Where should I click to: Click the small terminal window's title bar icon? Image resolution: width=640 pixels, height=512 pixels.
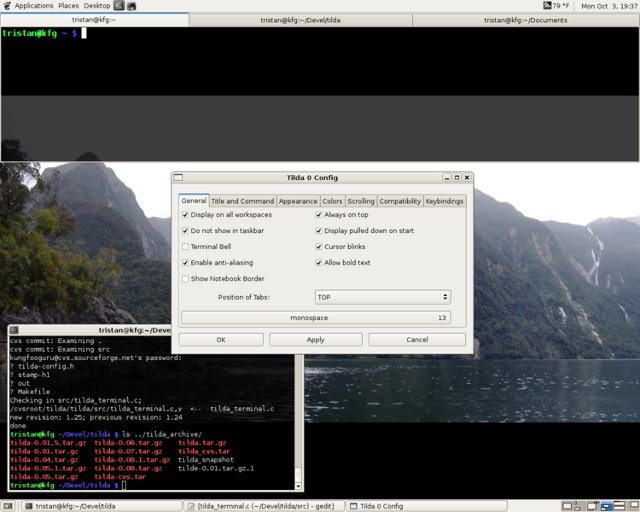(14, 329)
